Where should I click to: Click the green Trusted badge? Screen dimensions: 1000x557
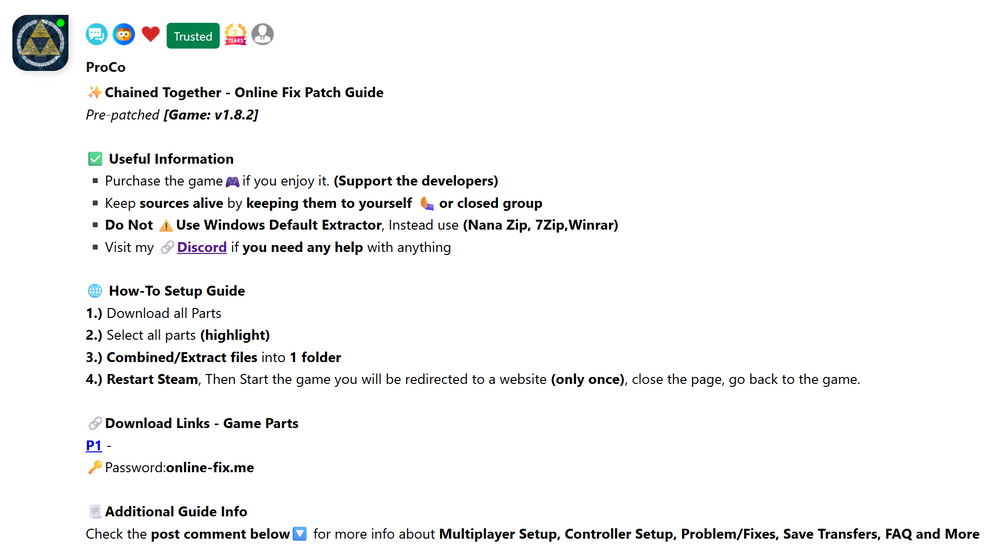point(193,36)
